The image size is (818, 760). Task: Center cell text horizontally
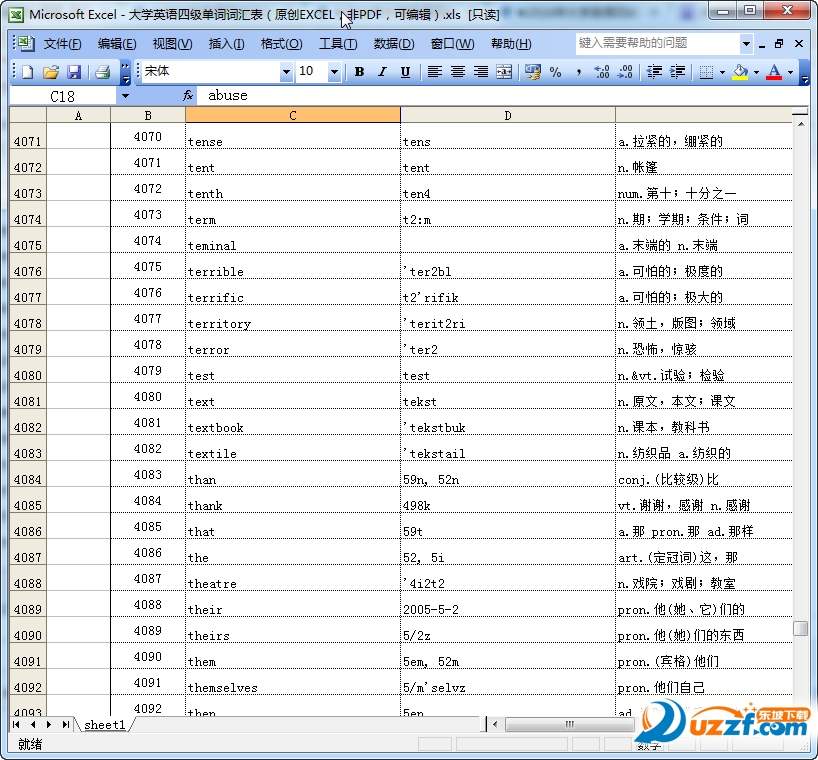click(458, 72)
